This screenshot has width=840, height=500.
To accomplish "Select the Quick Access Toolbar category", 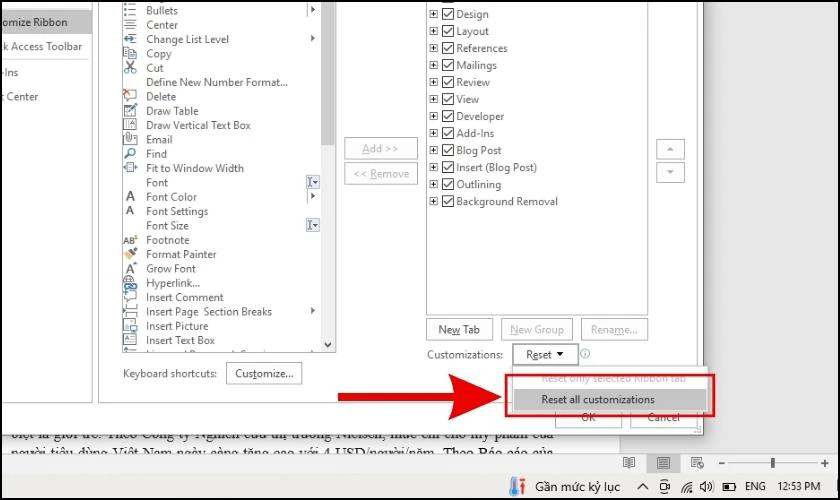I will click(x=45, y=46).
